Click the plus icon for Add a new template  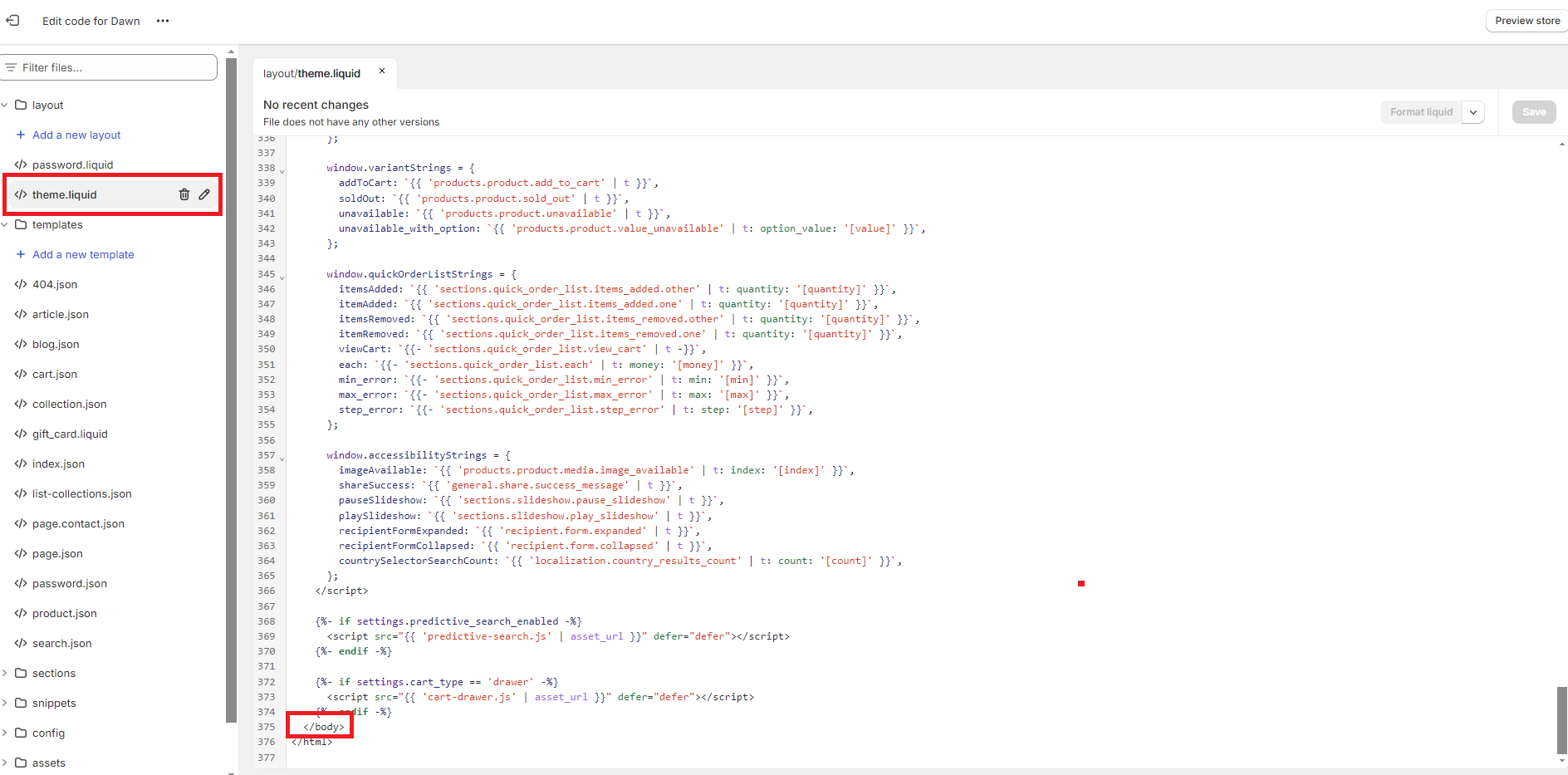coord(21,254)
